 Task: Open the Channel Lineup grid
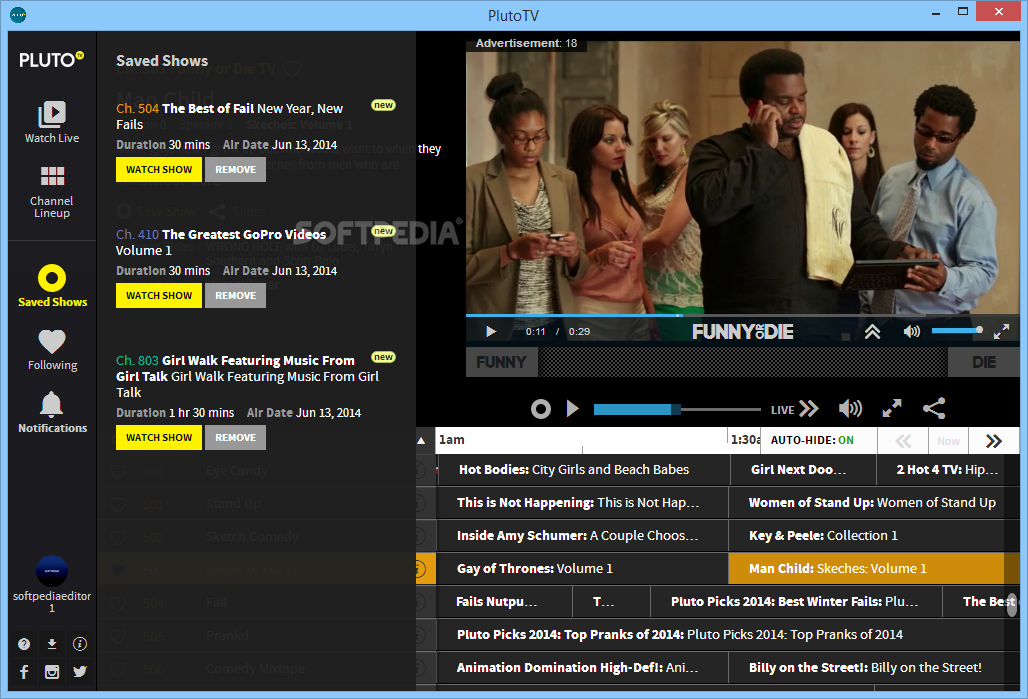coord(52,191)
